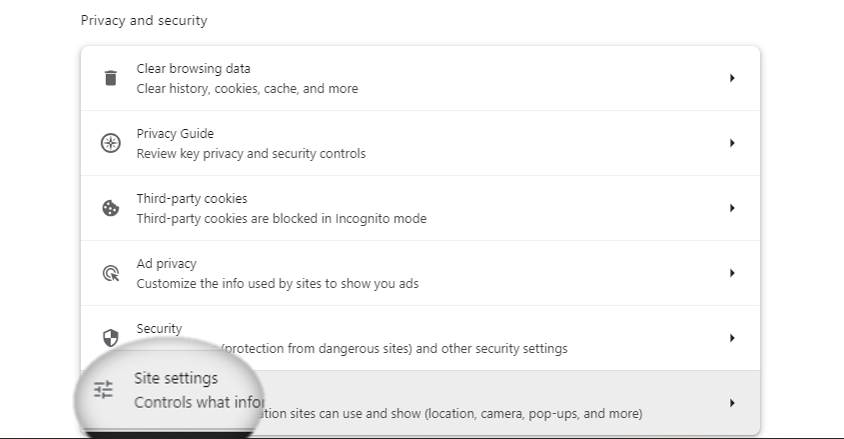Expand the Site settings row arrow
The height and width of the screenshot is (439, 844).
732,403
